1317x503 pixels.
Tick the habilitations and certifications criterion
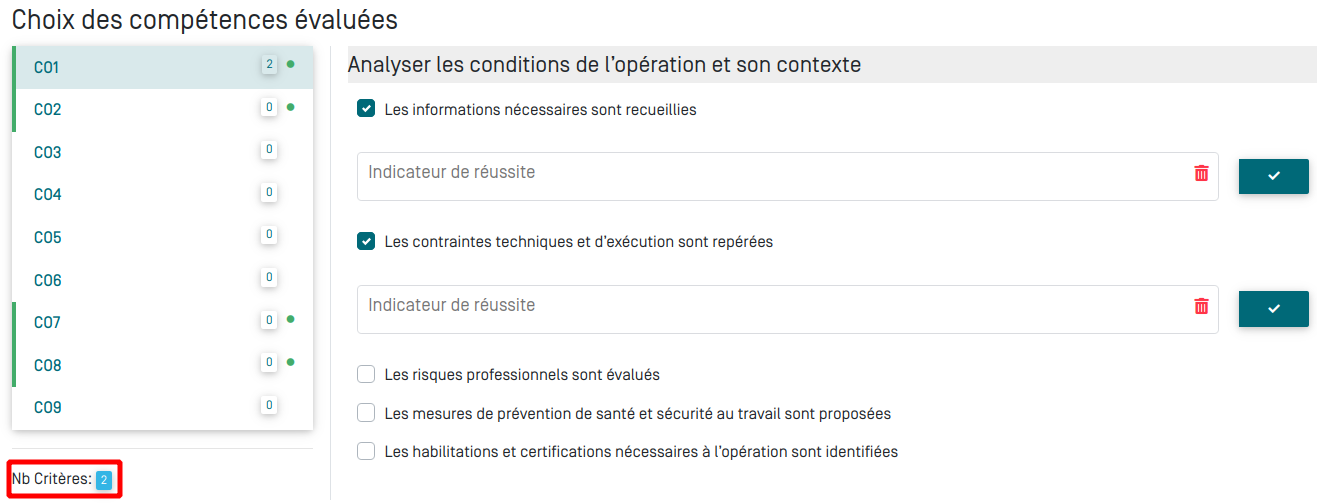pos(366,451)
